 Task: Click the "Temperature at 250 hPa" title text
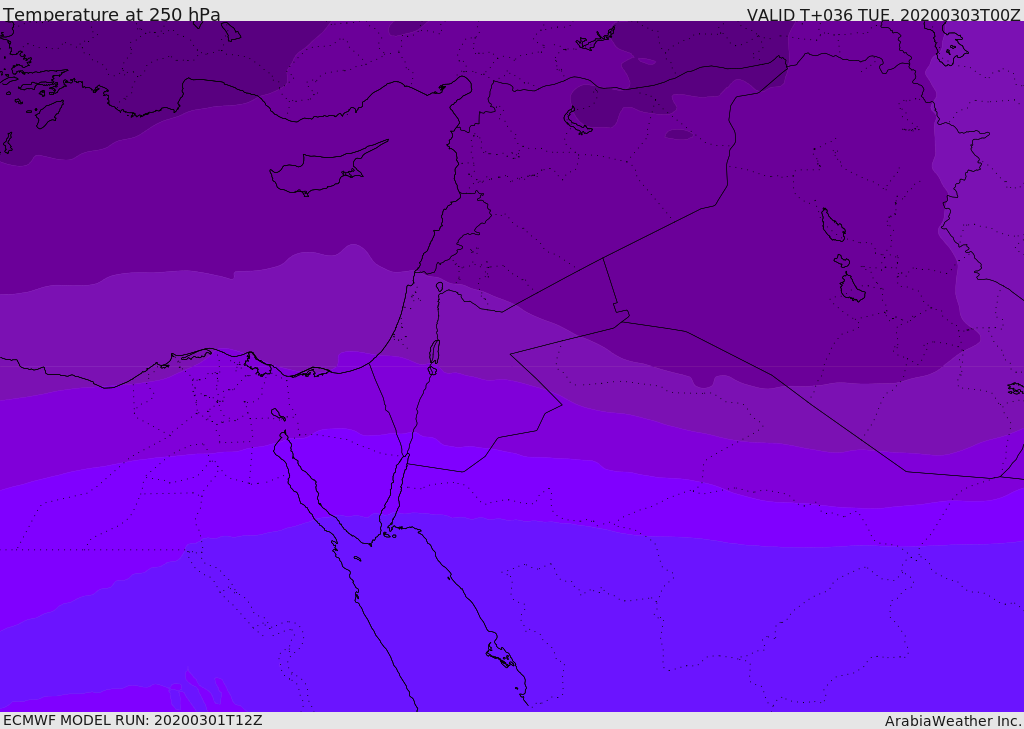click(112, 14)
